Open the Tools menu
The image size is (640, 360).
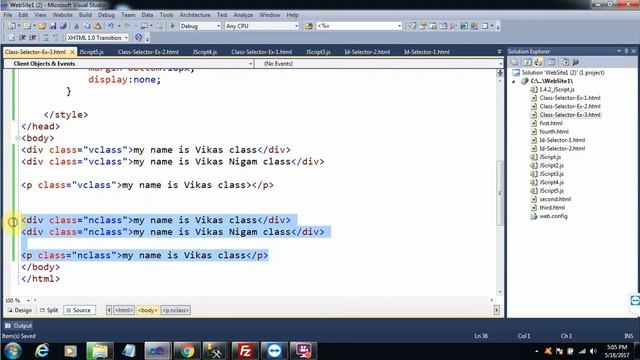pos(166,15)
